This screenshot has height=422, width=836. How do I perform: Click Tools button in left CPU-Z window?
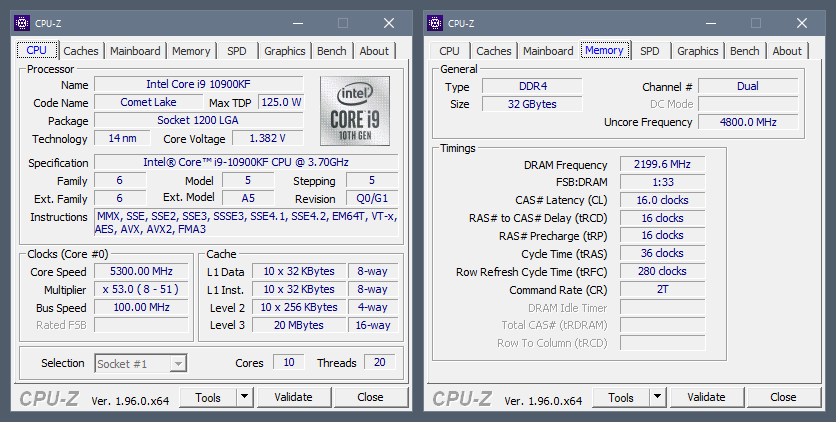[208, 397]
